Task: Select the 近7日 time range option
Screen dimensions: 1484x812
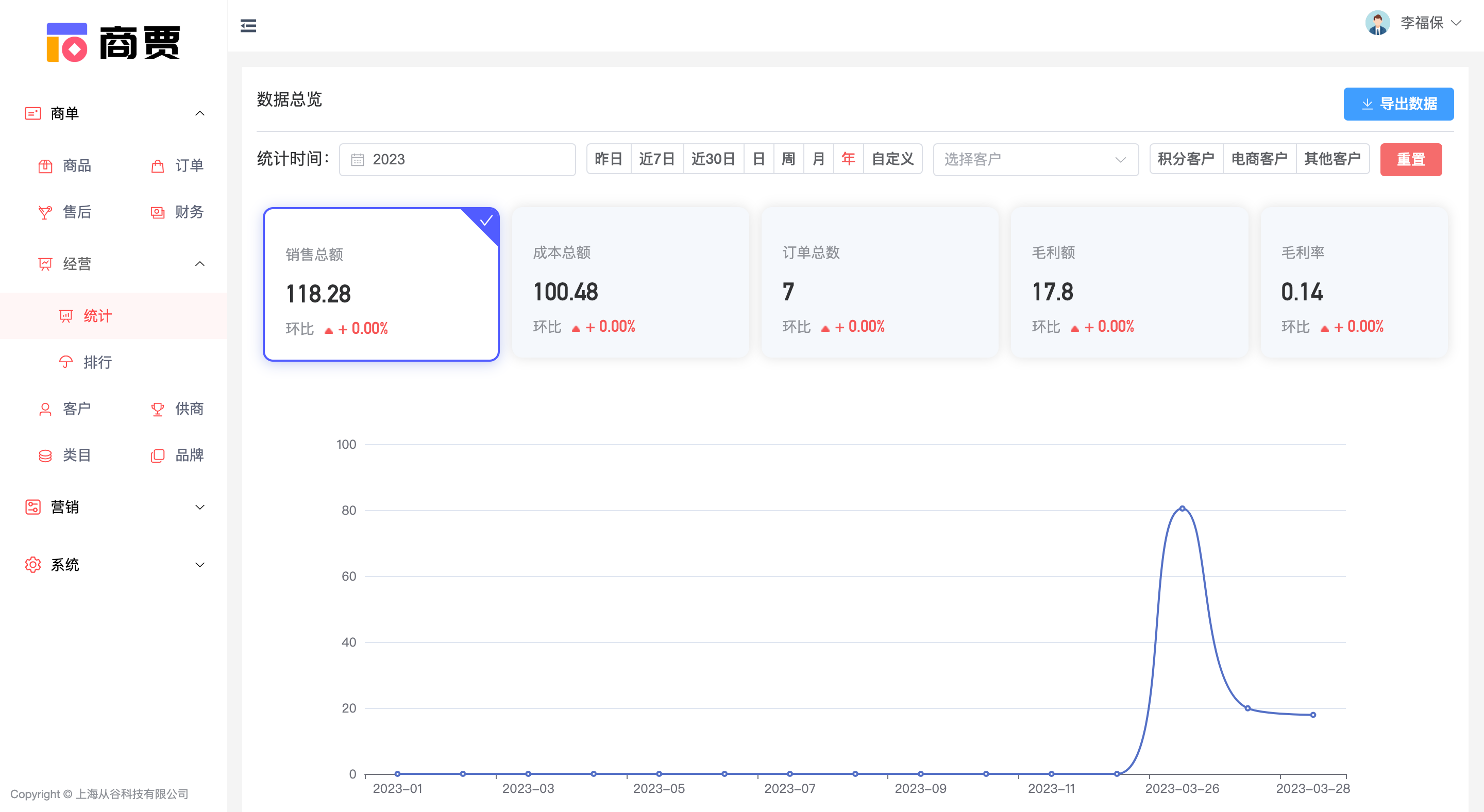Action: 657,160
